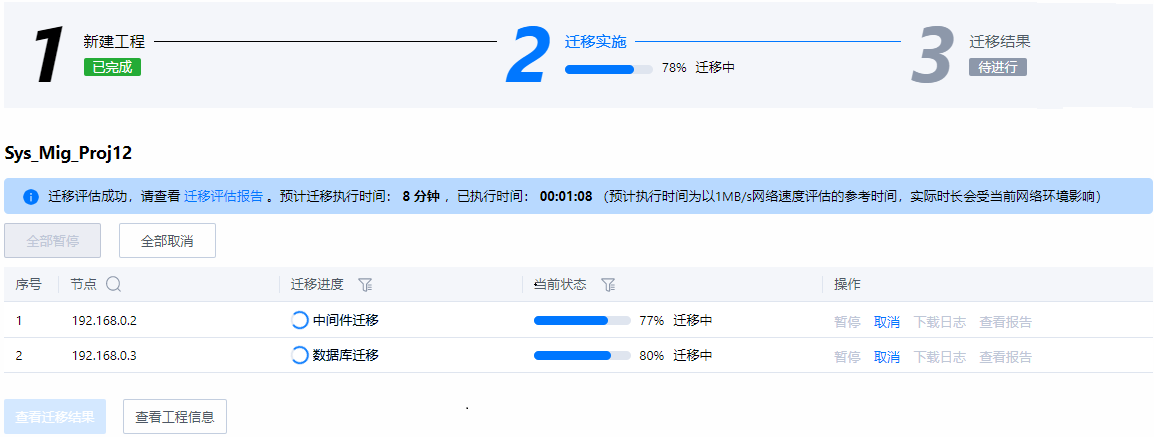Click 查看报告 for node 192.168.0.2

pyautogui.click(x=1005, y=321)
